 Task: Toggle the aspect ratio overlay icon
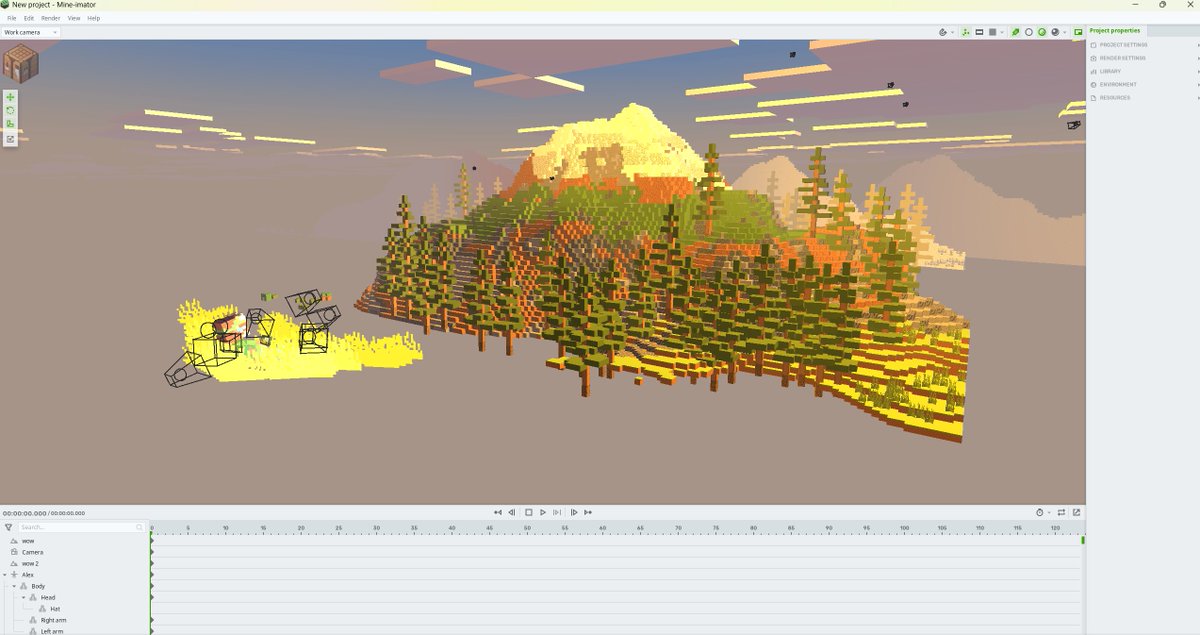979,32
